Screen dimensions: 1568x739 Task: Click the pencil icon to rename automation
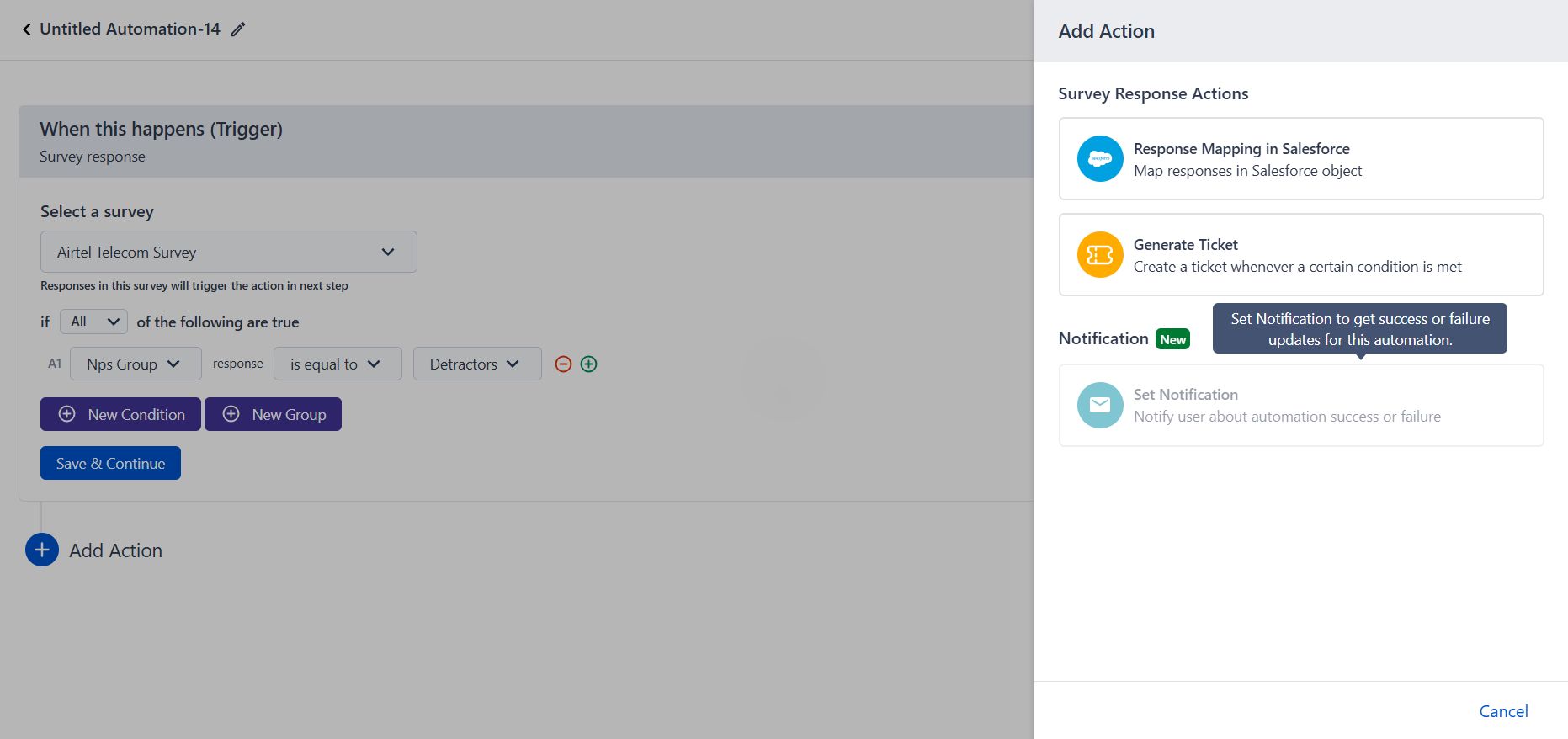pyautogui.click(x=238, y=29)
